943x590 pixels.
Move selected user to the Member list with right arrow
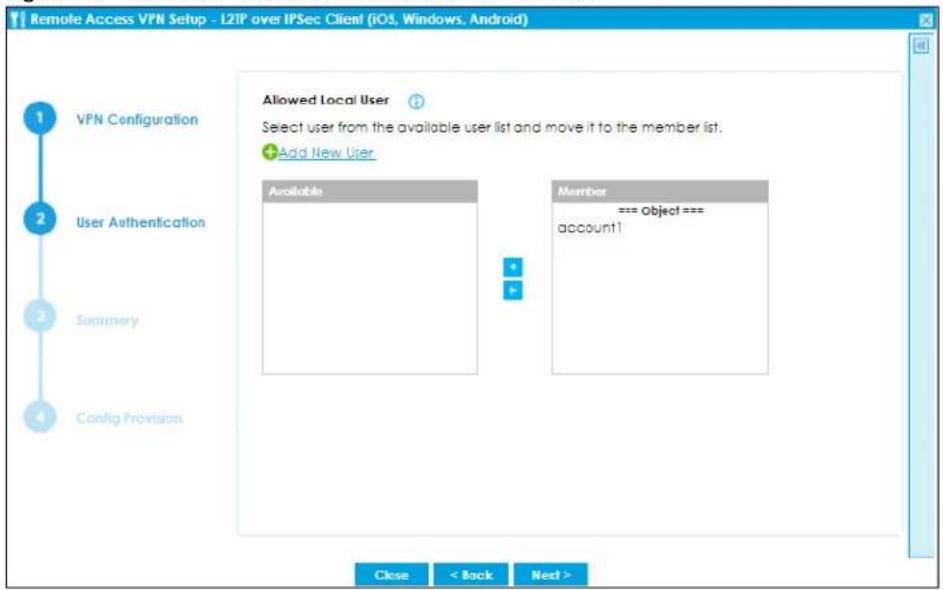coord(512,267)
